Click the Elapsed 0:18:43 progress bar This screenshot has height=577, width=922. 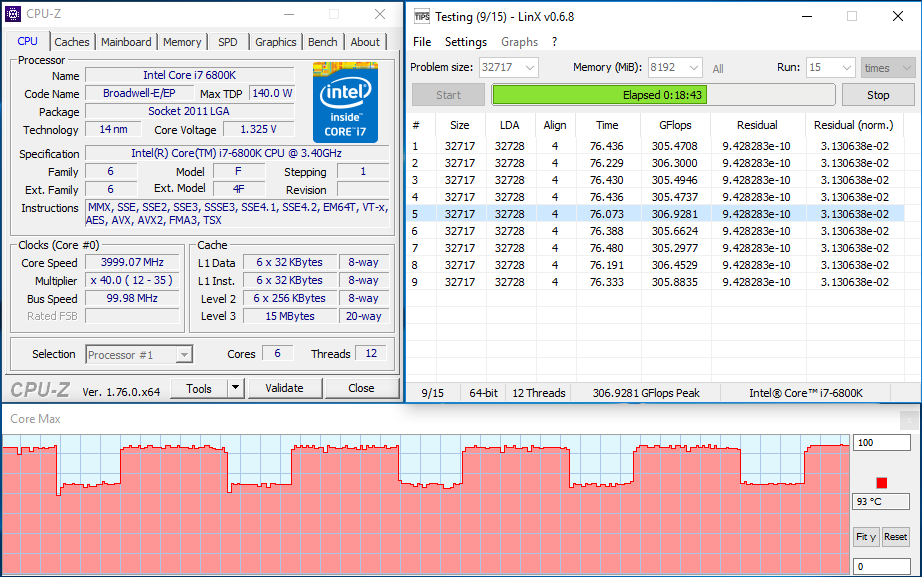coord(663,95)
